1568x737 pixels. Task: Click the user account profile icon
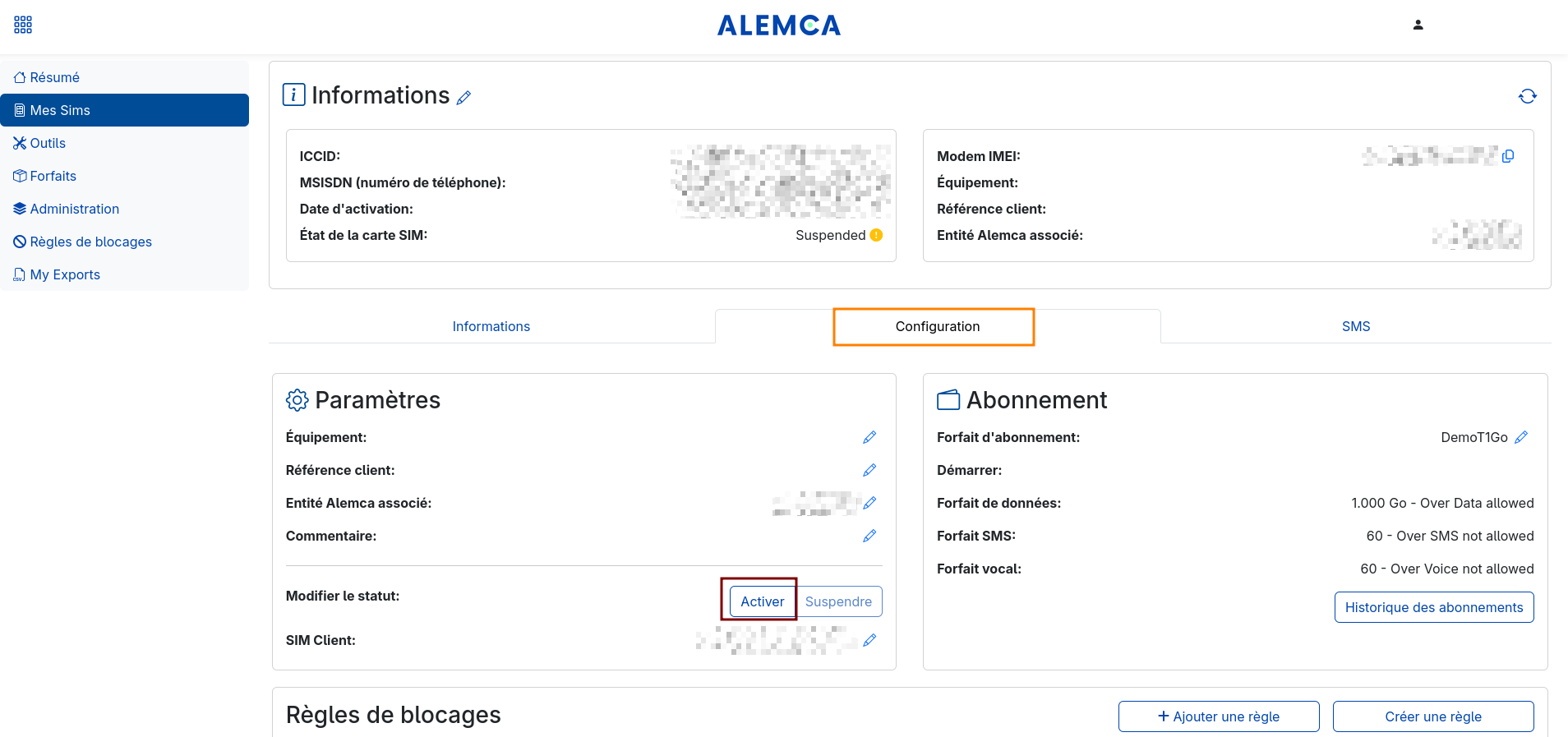(x=1418, y=25)
